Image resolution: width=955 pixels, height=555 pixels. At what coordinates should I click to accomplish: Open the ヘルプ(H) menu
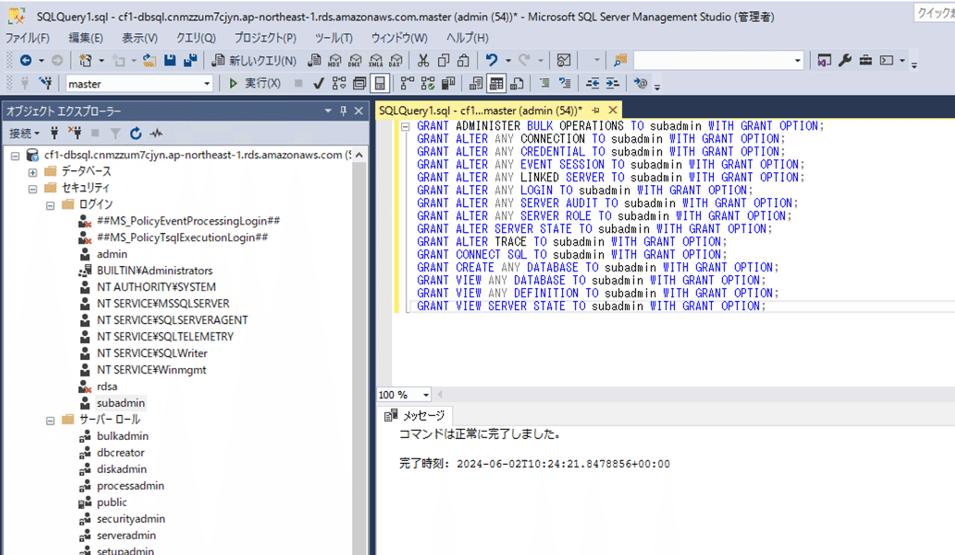pyautogui.click(x=468, y=38)
